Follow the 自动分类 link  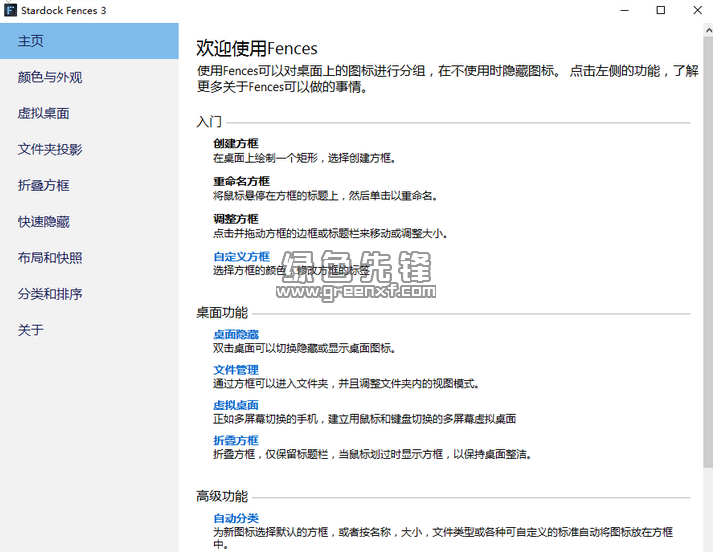tap(236, 518)
